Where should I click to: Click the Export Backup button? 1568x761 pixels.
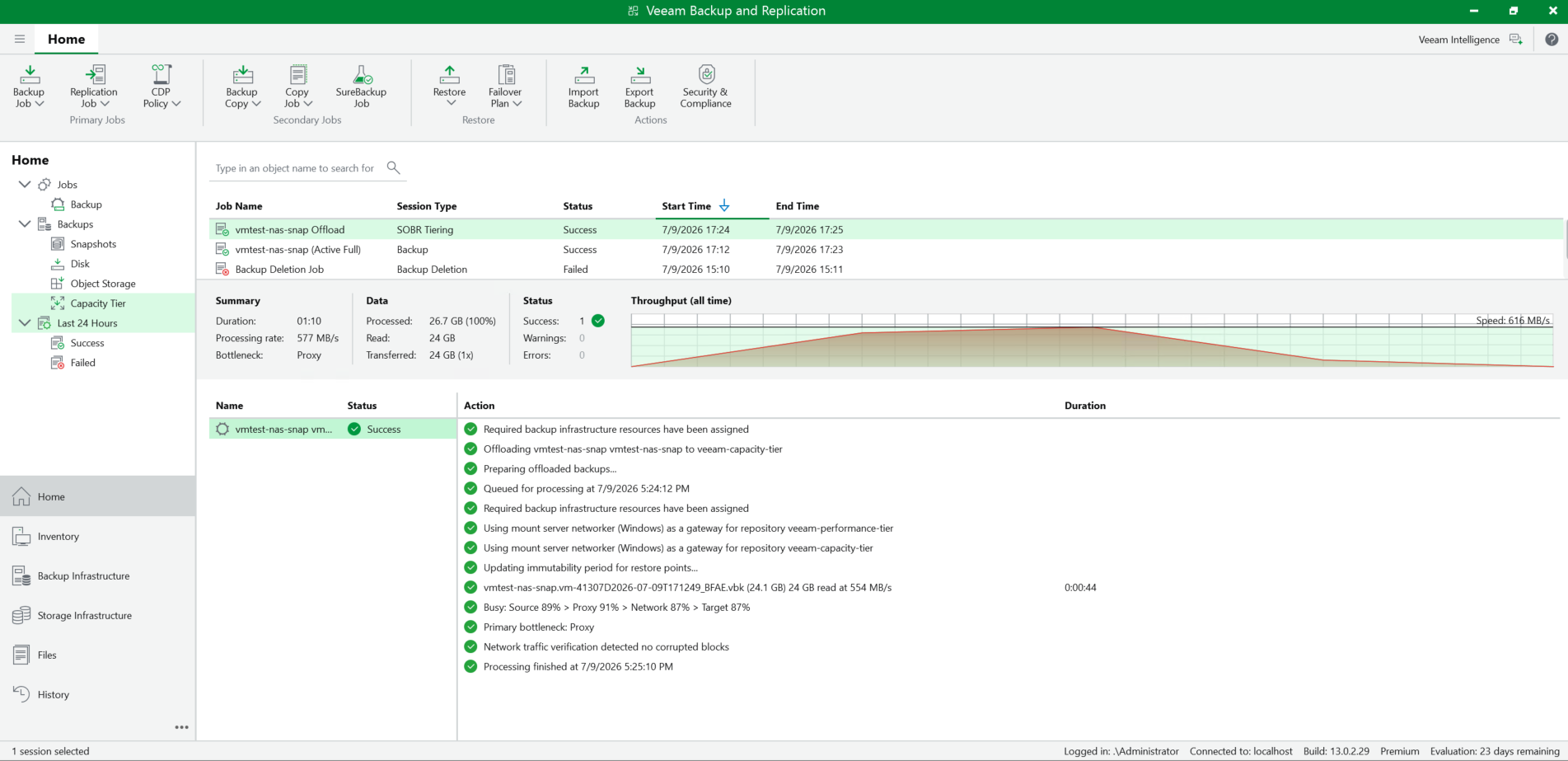639,87
